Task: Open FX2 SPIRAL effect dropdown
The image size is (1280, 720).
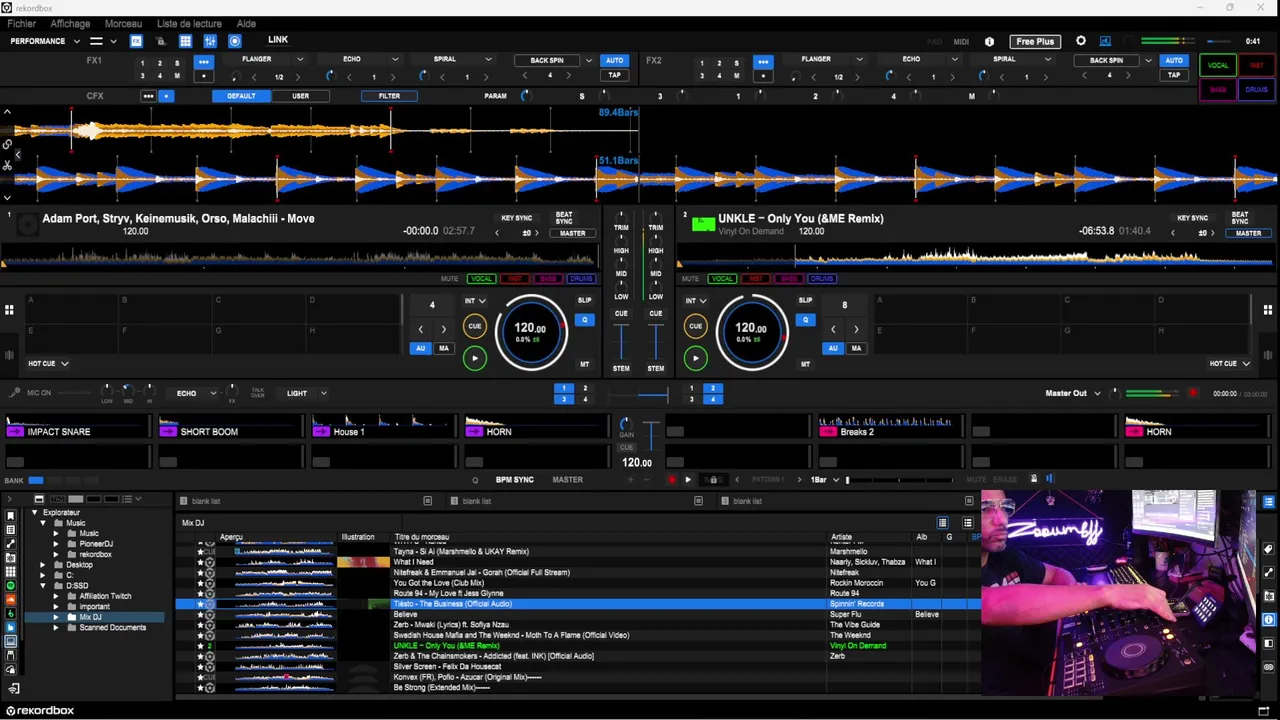Action: pyautogui.click(x=1047, y=60)
